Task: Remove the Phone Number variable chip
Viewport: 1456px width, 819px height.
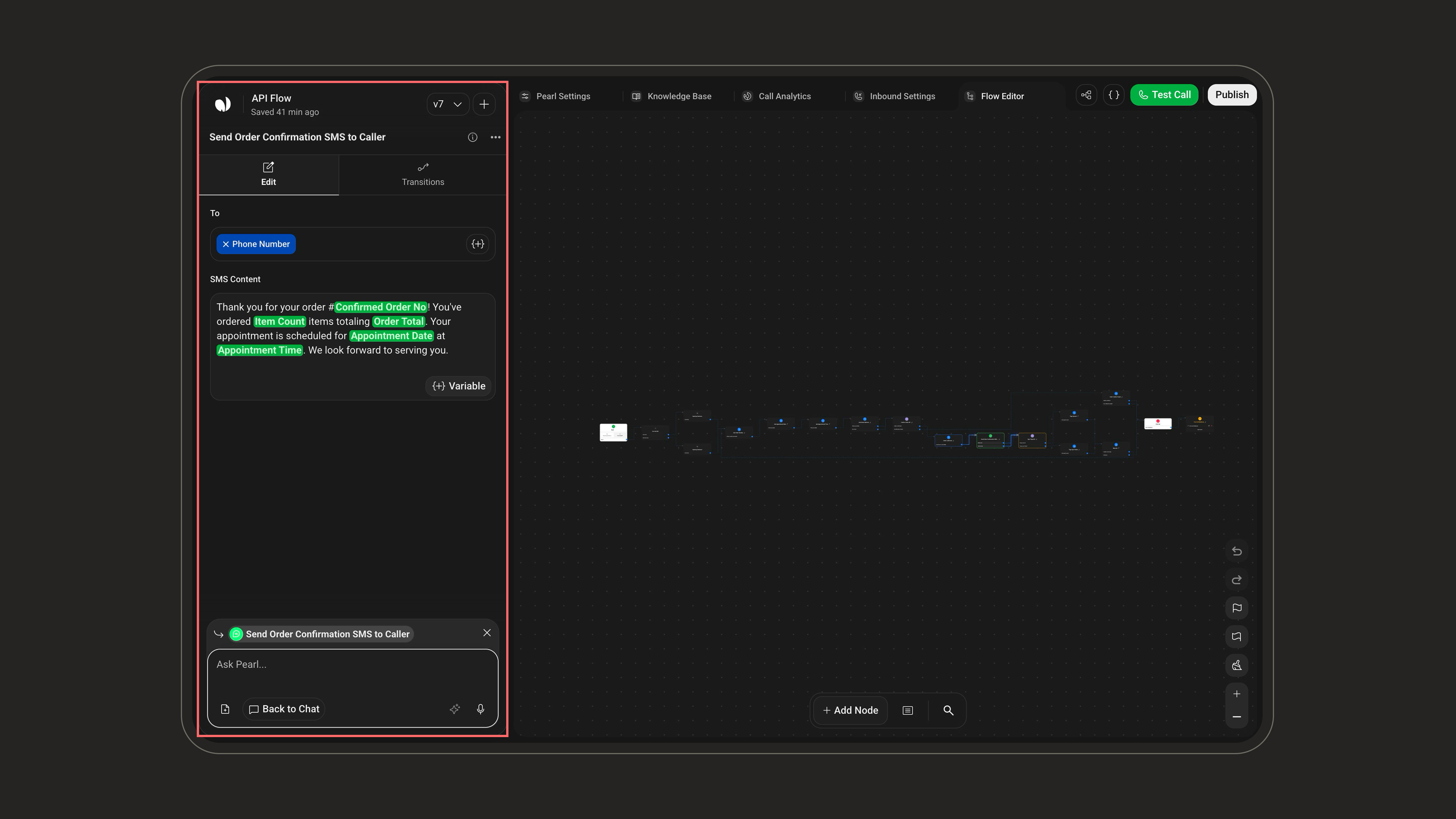Action: coord(226,244)
